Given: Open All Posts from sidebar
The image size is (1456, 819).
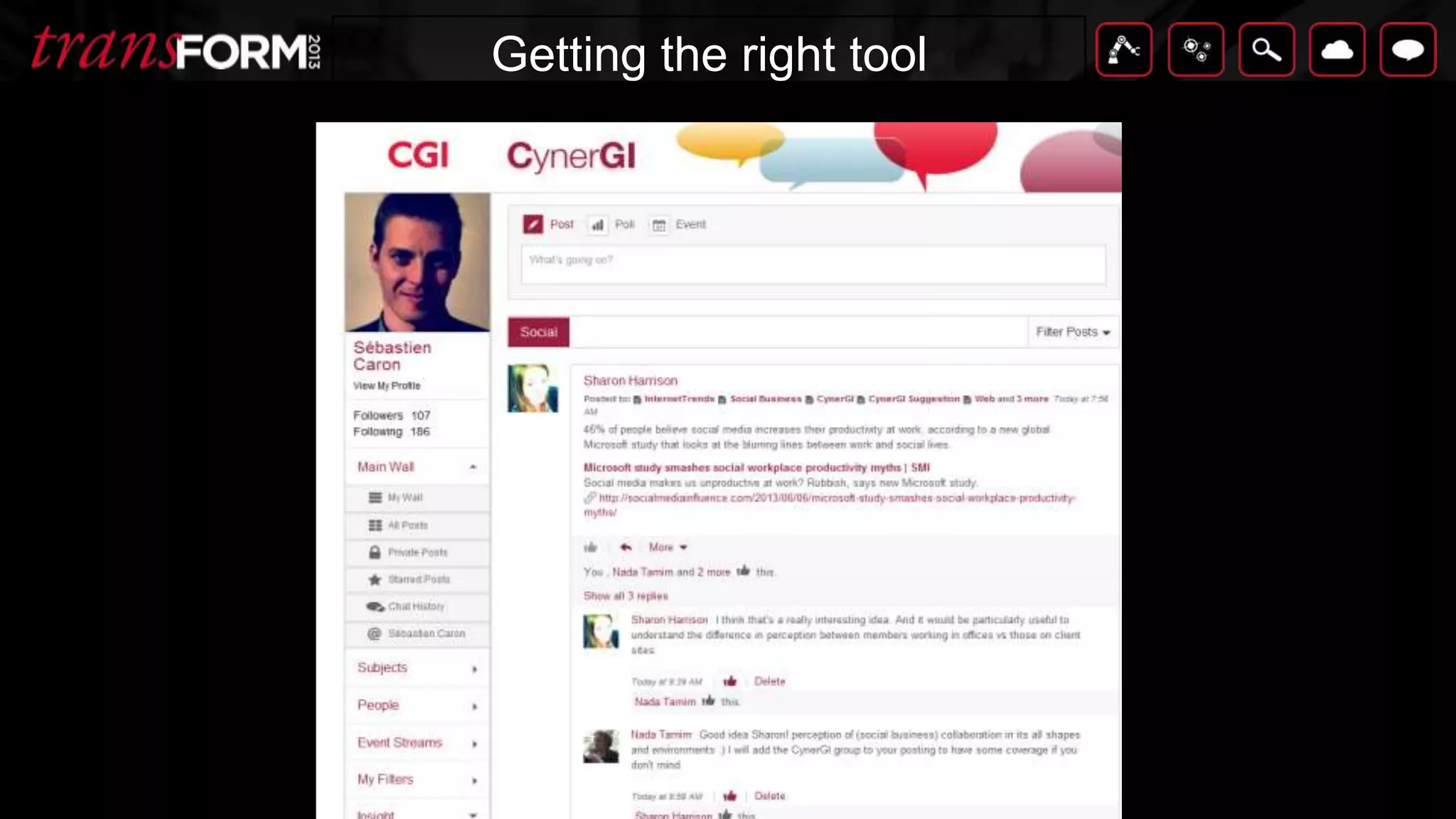Looking at the screenshot, I should pyautogui.click(x=418, y=525).
